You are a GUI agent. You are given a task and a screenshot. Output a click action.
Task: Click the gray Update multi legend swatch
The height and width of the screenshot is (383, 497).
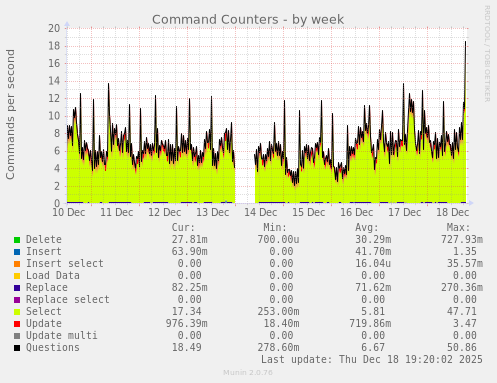(x=17, y=336)
